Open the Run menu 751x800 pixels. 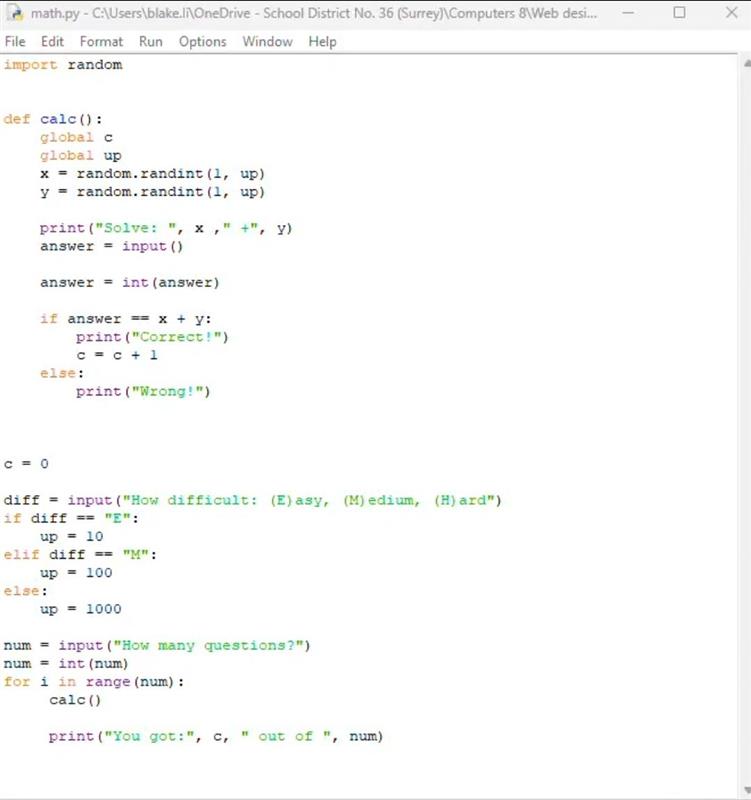tap(151, 41)
